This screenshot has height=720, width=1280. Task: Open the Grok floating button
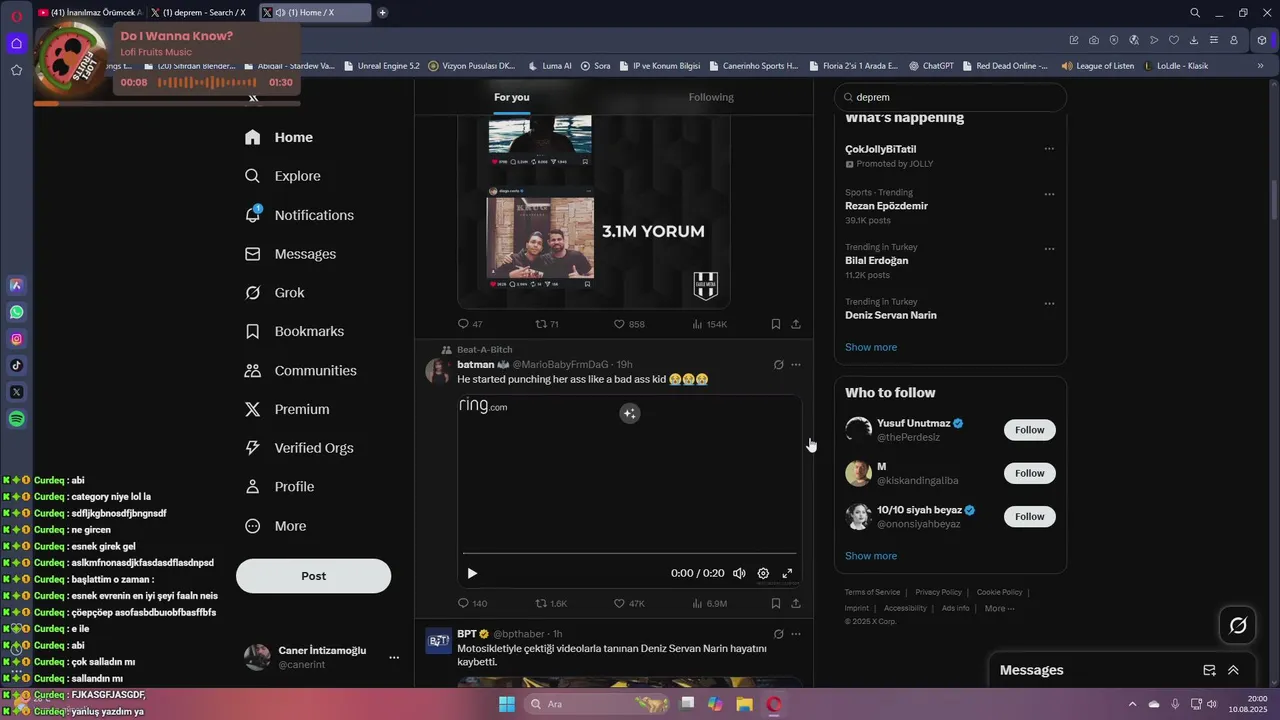[1238, 626]
